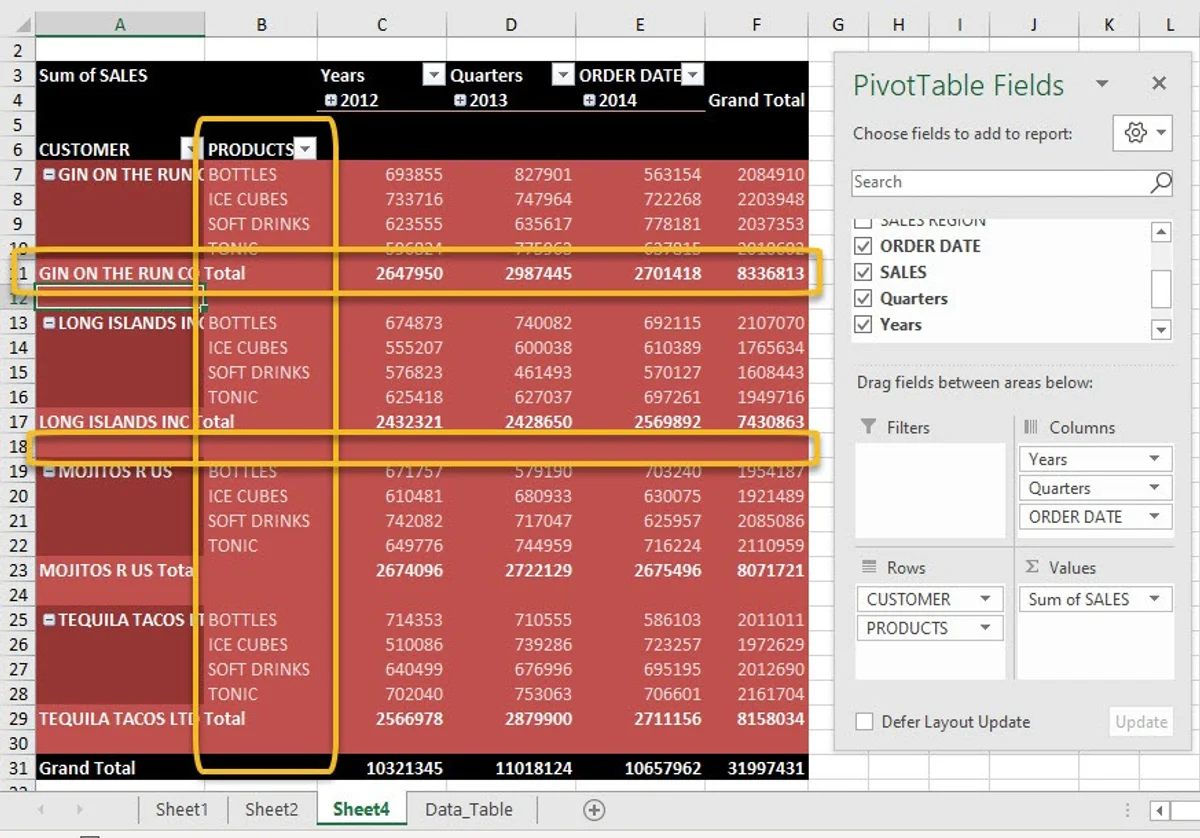Enable Defer Layout Update
This screenshot has width=1200, height=838.
click(864, 722)
